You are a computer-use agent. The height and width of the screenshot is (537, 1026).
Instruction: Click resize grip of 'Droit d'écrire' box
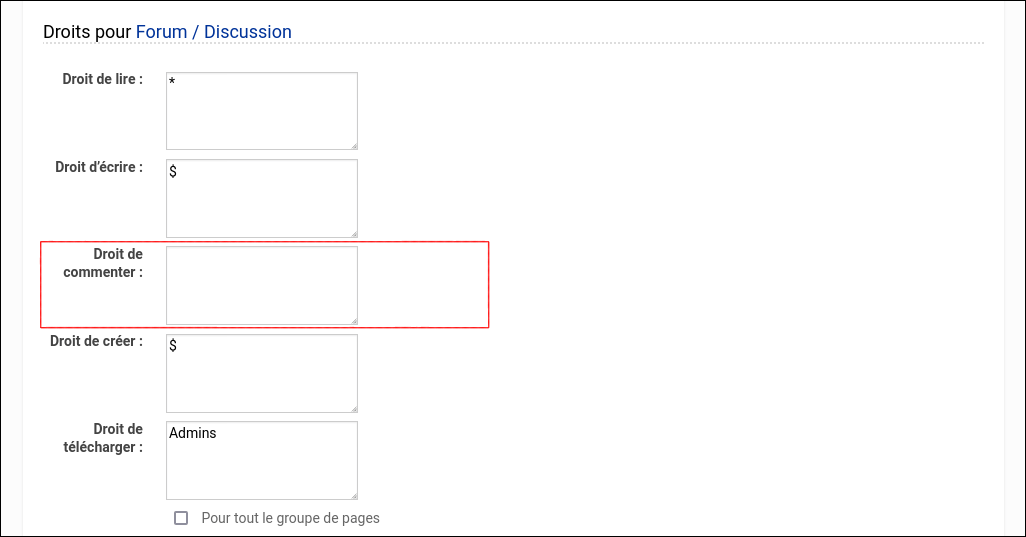353,233
